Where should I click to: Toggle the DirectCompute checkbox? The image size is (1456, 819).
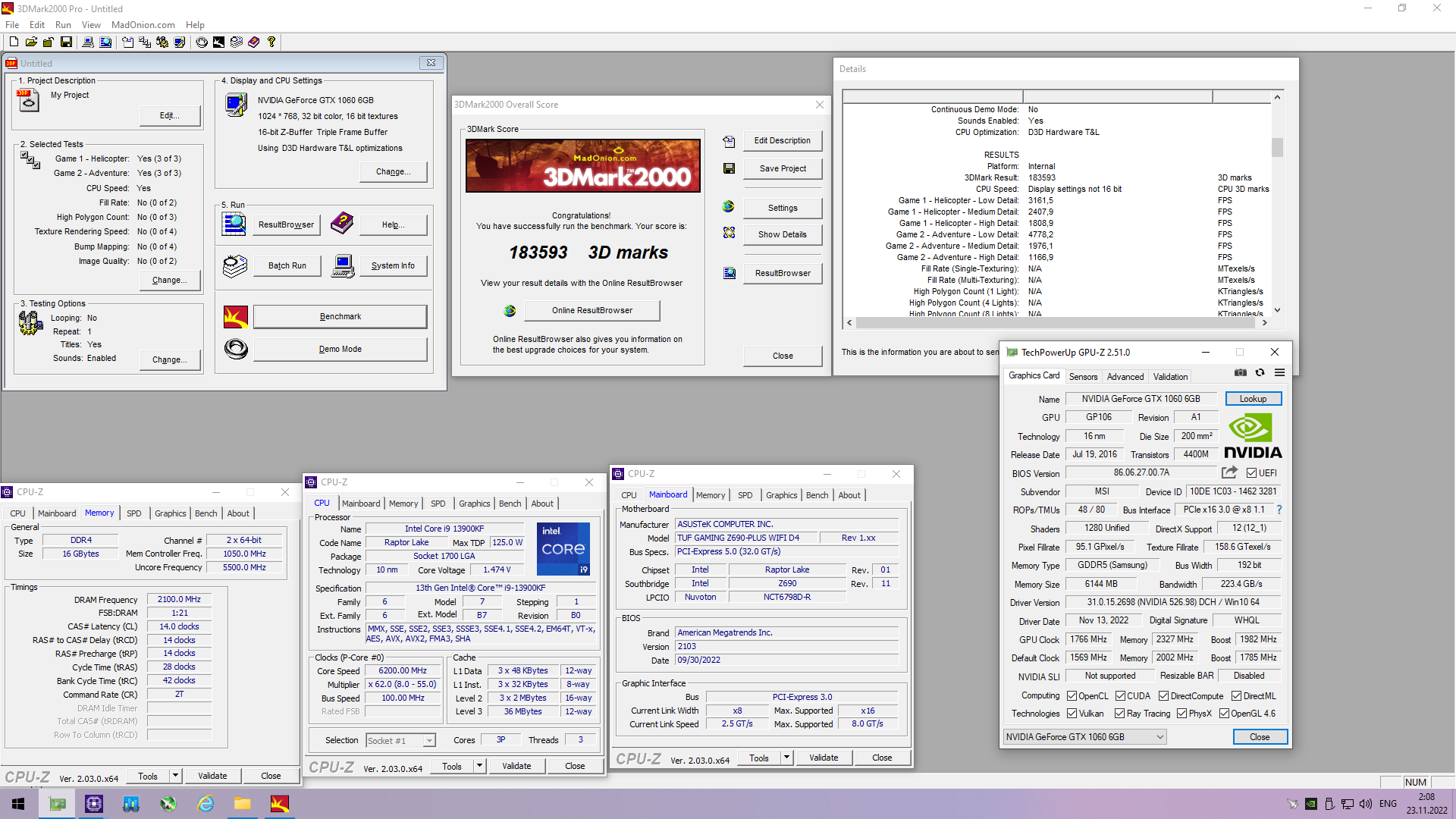[1164, 696]
